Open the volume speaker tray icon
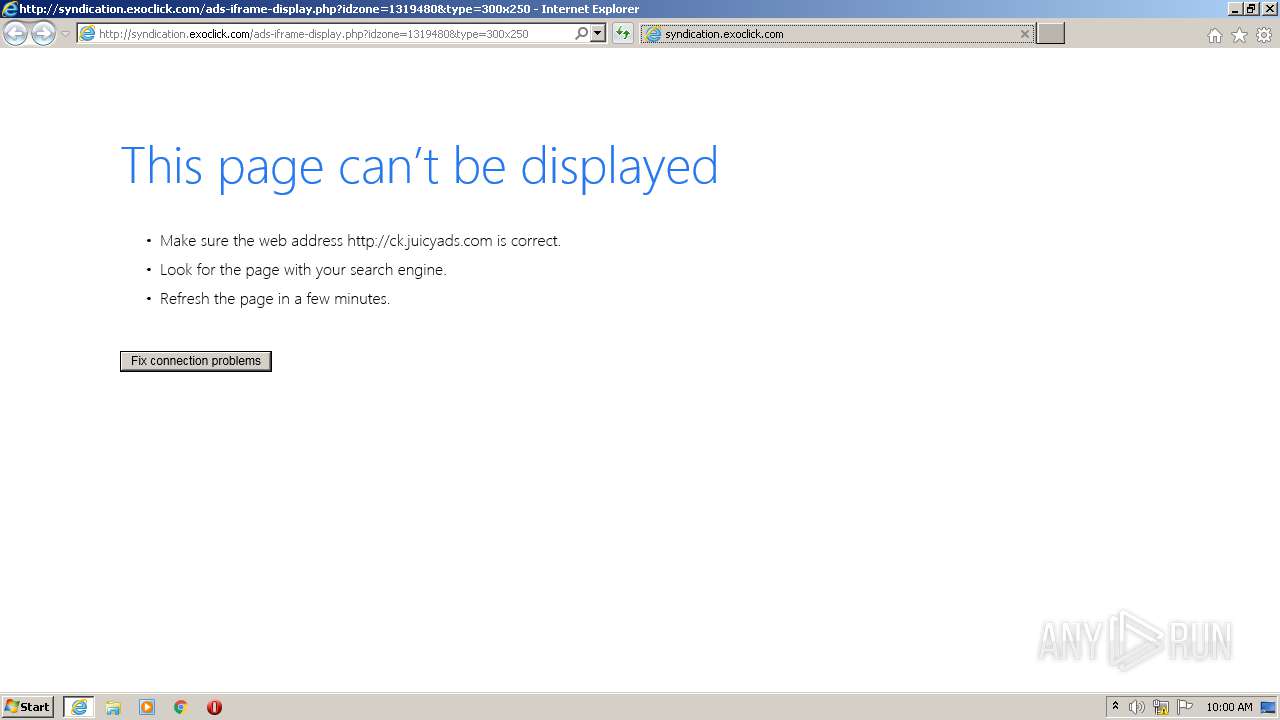Screen dimensions: 1280x720 pos(1137,707)
